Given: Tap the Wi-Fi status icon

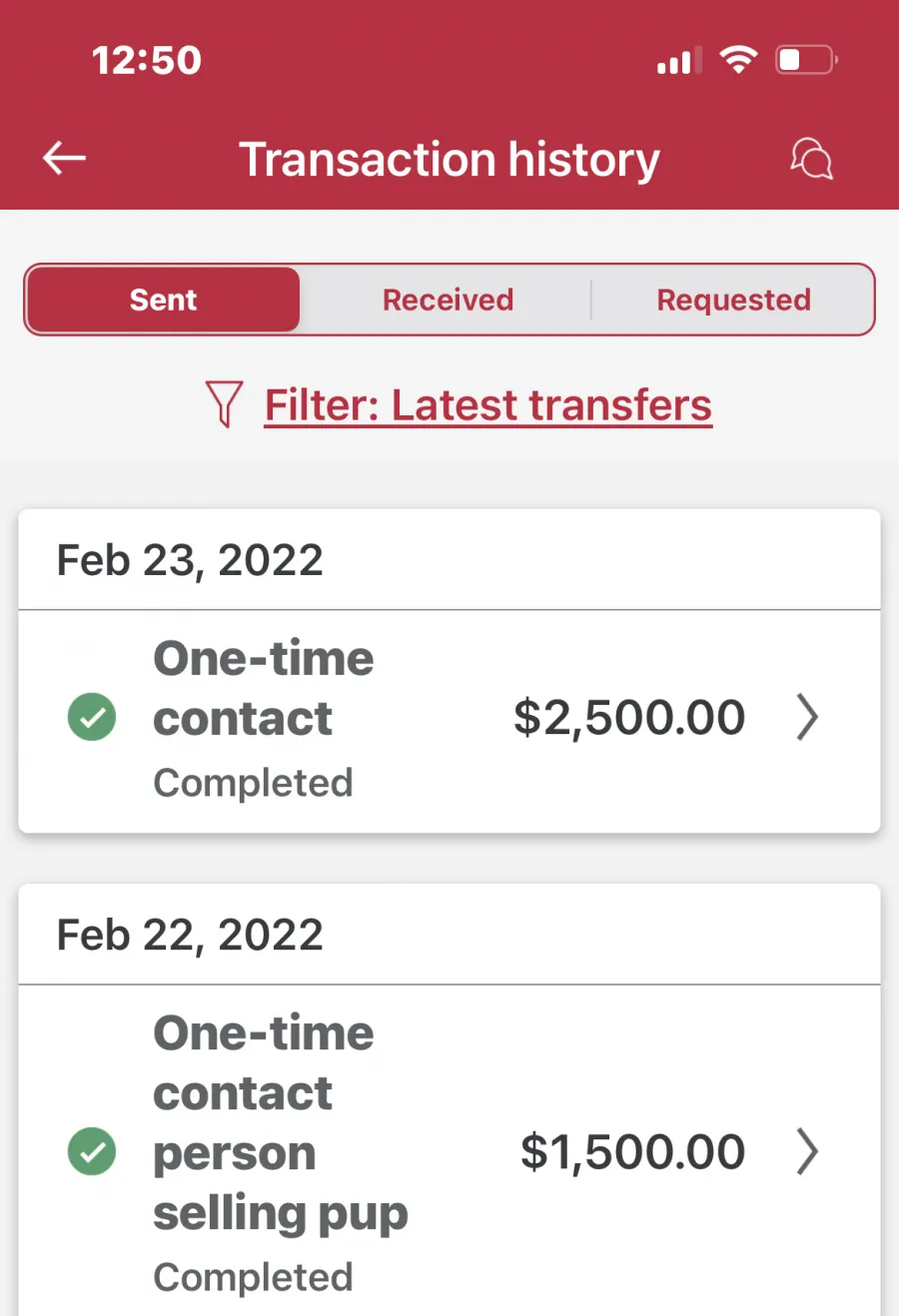Looking at the screenshot, I should point(738,60).
